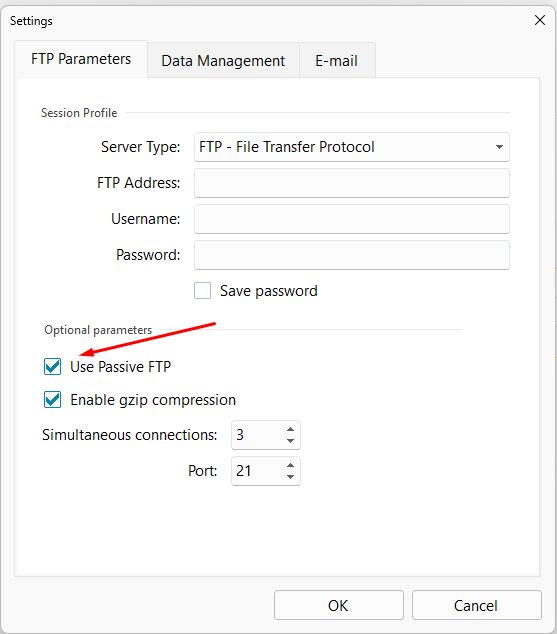Close the Settings dialog with the X icon
557x634 pixels.
[x=540, y=20]
